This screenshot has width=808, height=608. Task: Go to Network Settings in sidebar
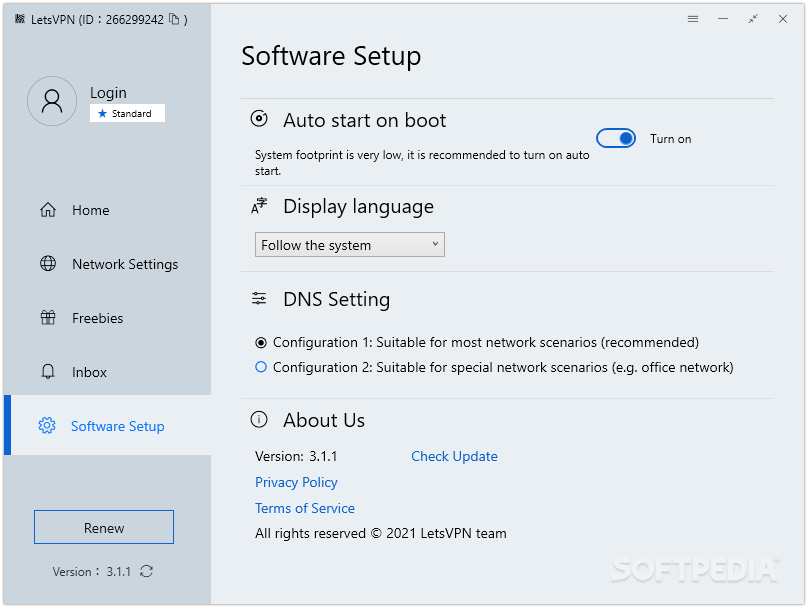(x=124, y=264)
